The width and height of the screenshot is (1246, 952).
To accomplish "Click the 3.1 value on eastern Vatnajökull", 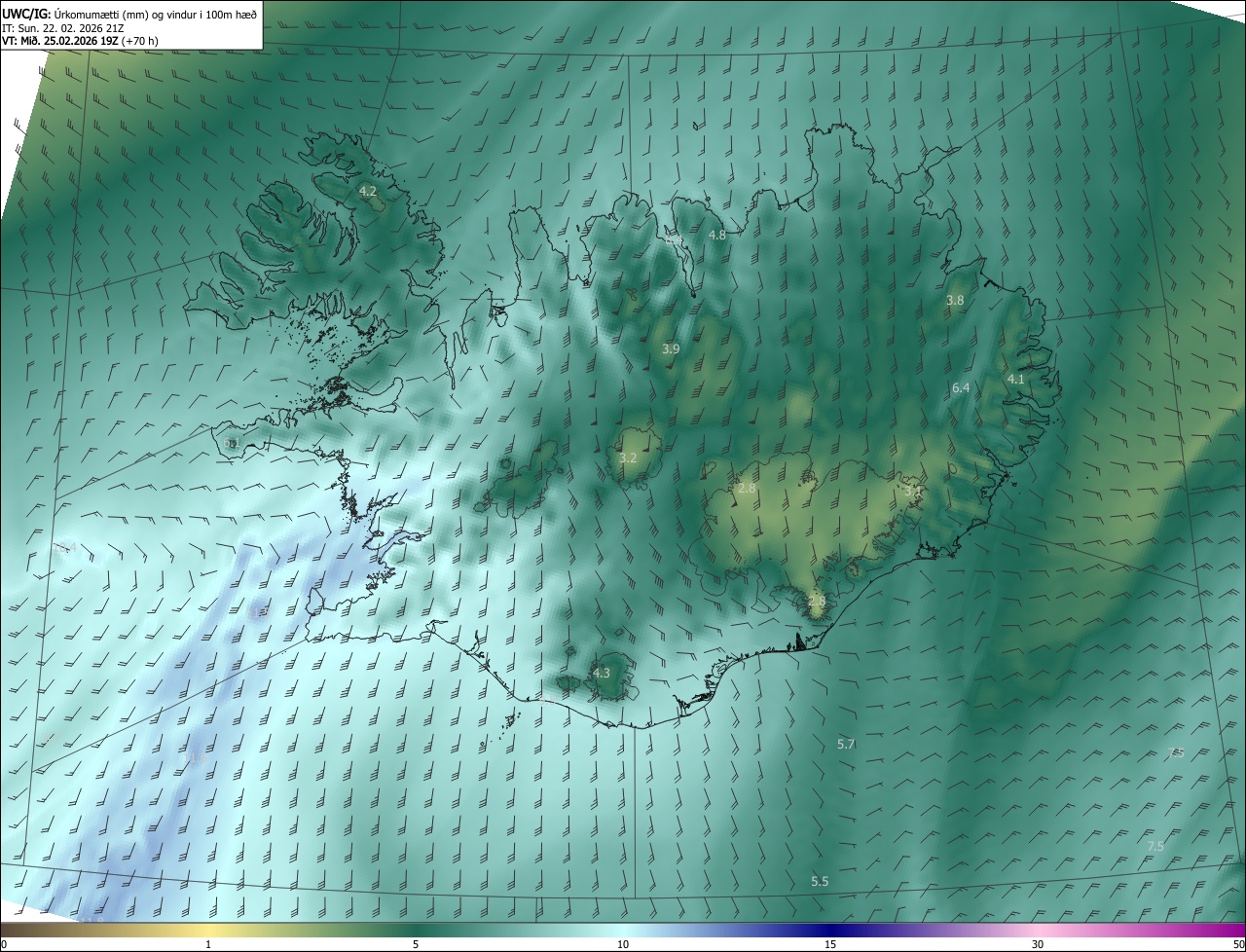I will pos(912,493).
